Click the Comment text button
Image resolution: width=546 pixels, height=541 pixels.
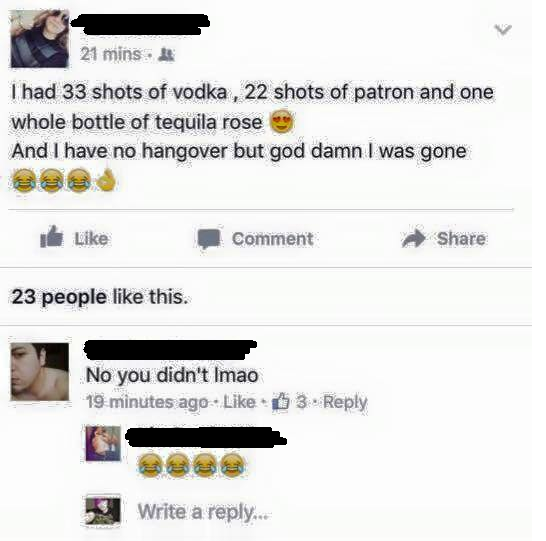pos(272,239)
